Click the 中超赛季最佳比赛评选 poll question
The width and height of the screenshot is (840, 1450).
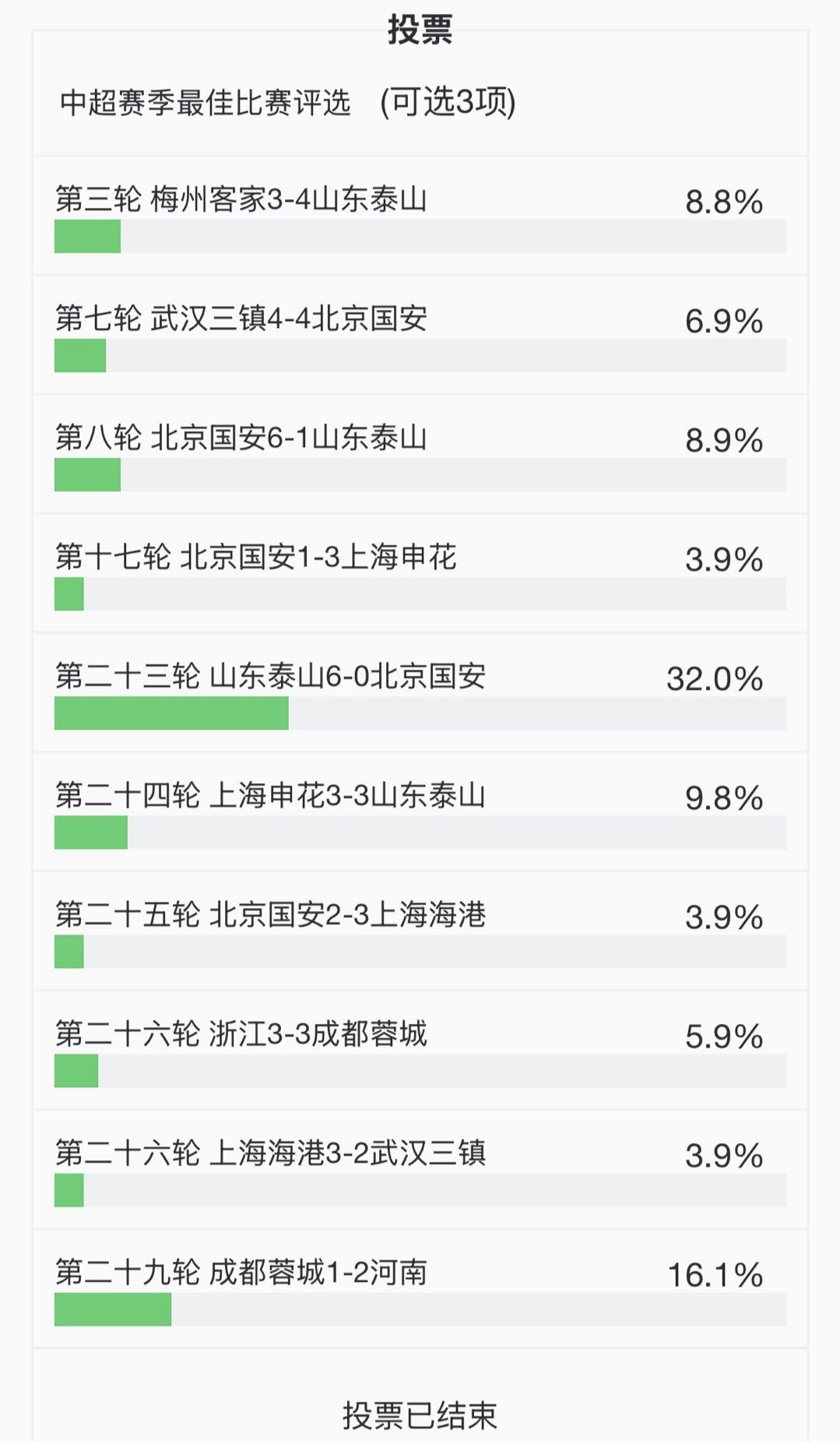pyautogui.click(x=205, y=102)
